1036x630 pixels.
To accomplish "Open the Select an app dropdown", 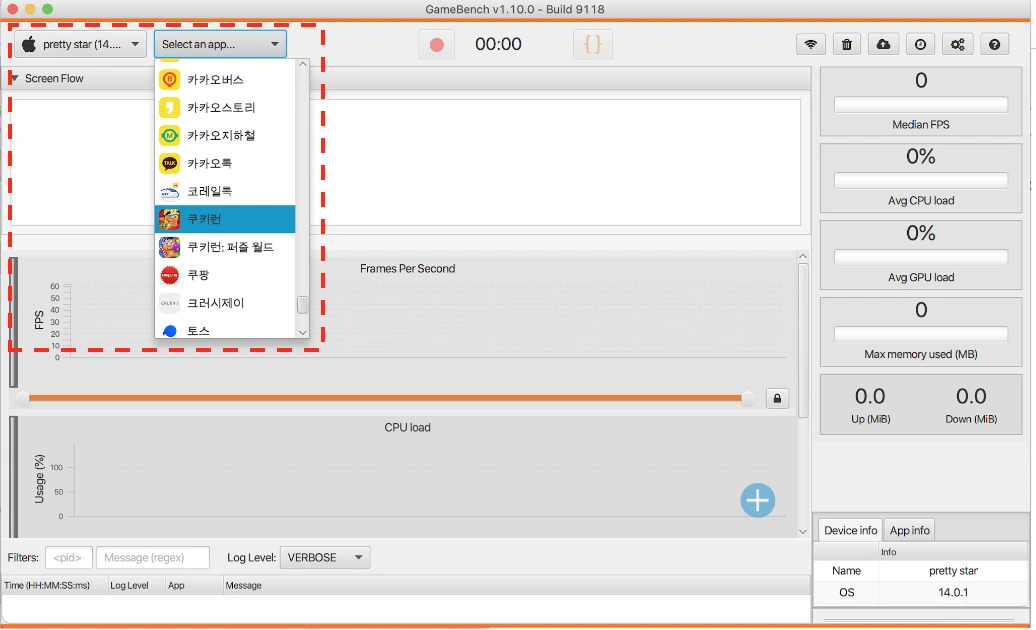I will tap(220, 44).
